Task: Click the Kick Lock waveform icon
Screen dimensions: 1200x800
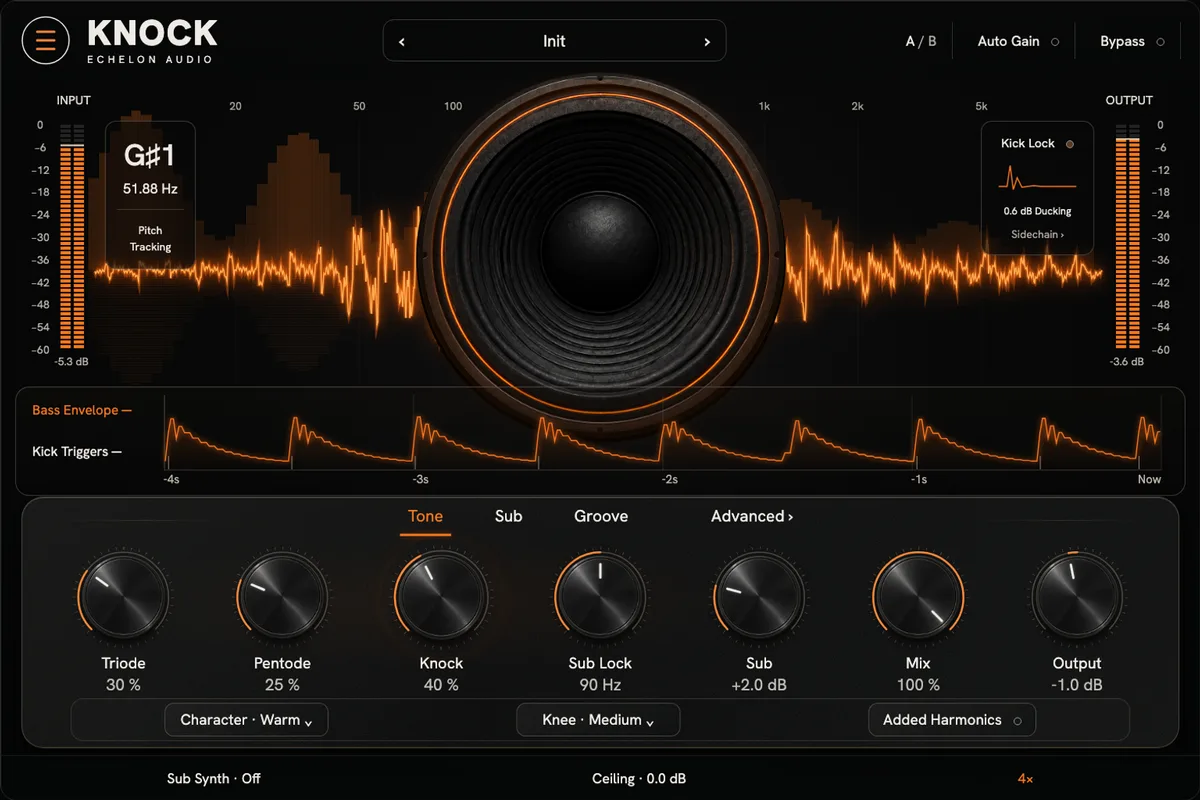Action: (1037, 179)
